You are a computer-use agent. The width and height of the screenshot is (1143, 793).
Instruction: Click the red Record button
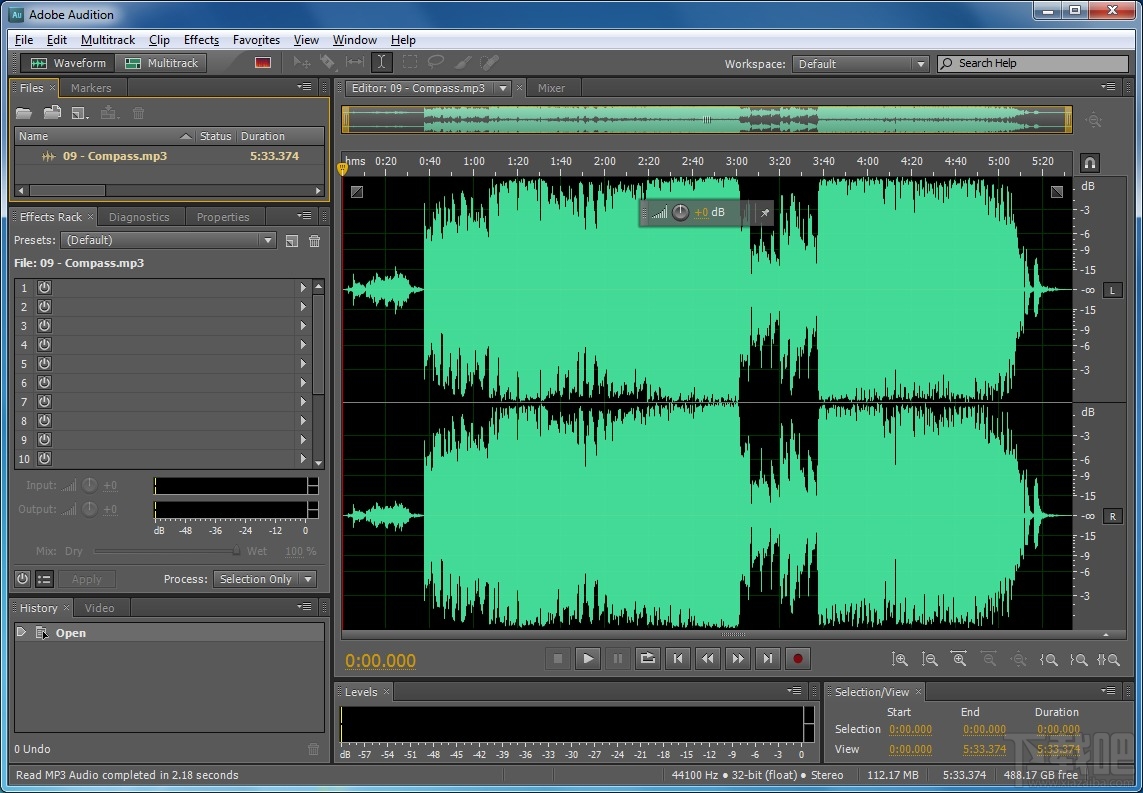pyautogui.click(x=797, y=658)
